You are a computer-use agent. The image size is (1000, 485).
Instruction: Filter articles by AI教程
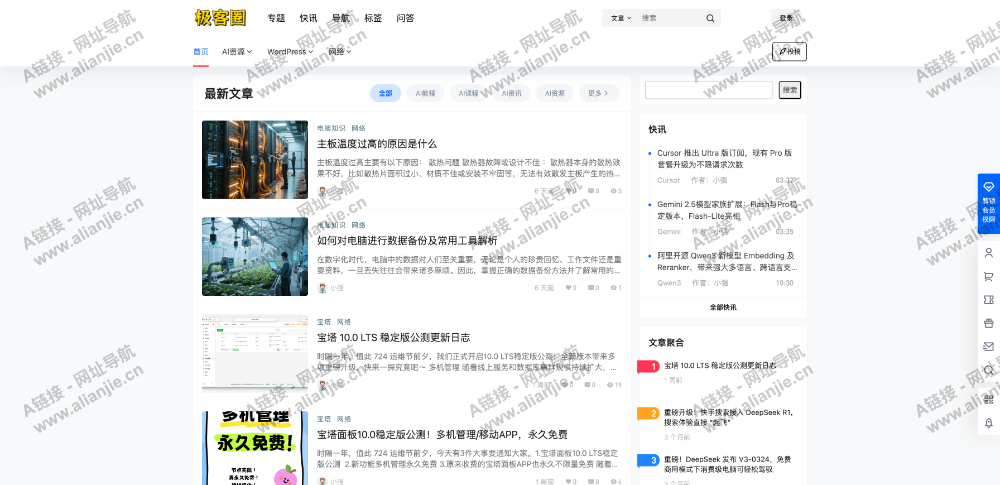(425, 93)
